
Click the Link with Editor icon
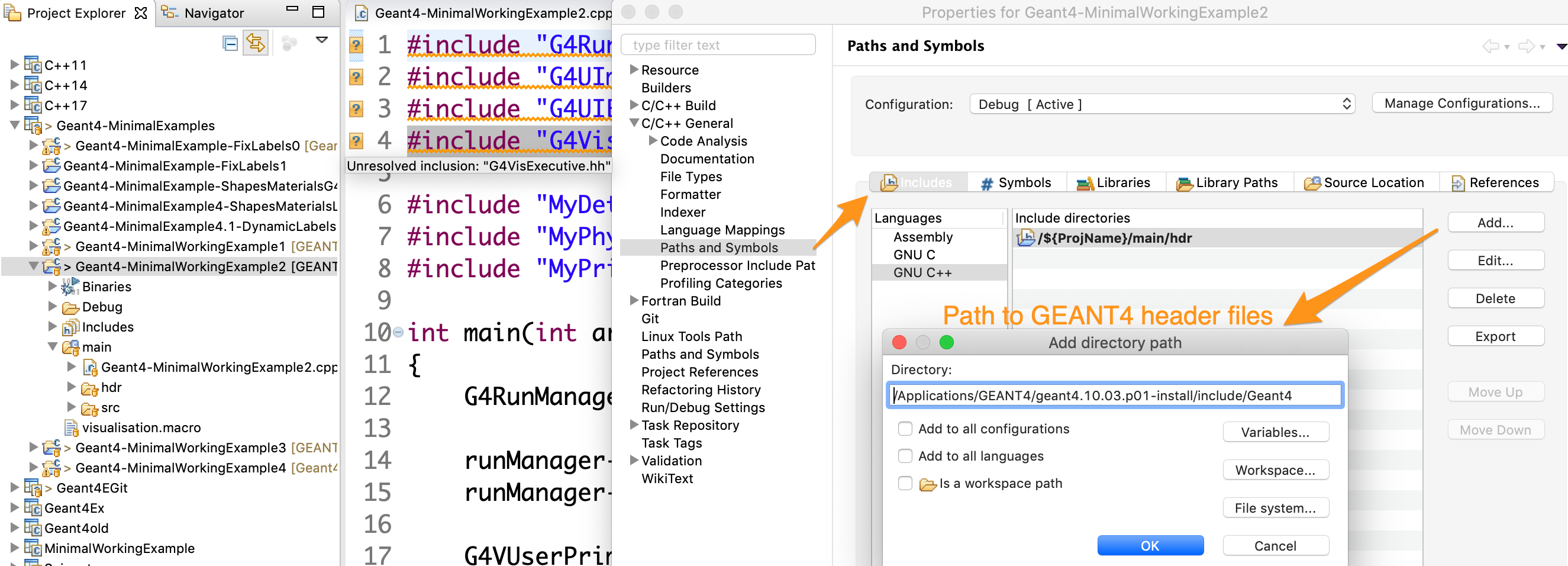256,44
